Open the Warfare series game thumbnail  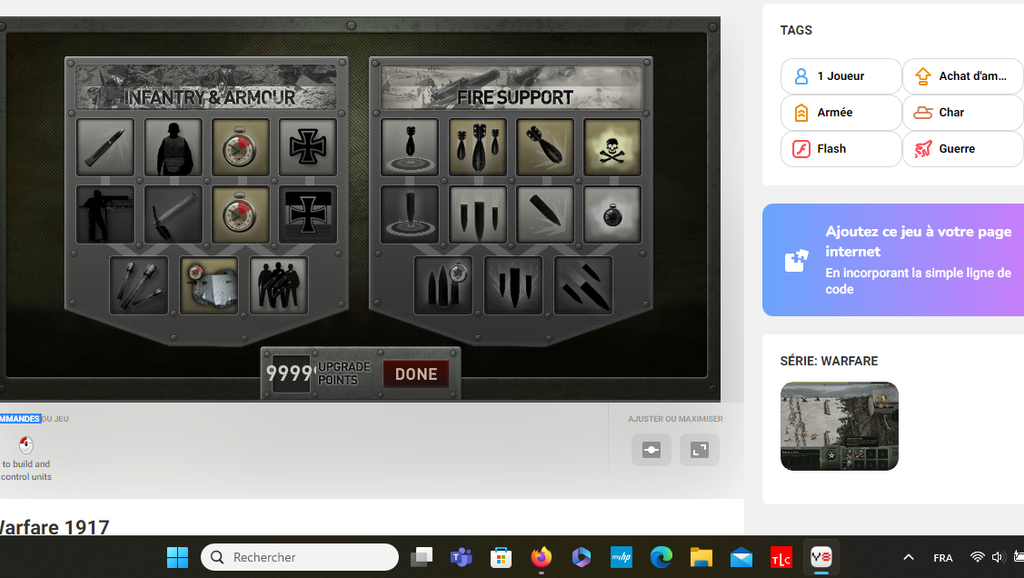coord(839,426)
